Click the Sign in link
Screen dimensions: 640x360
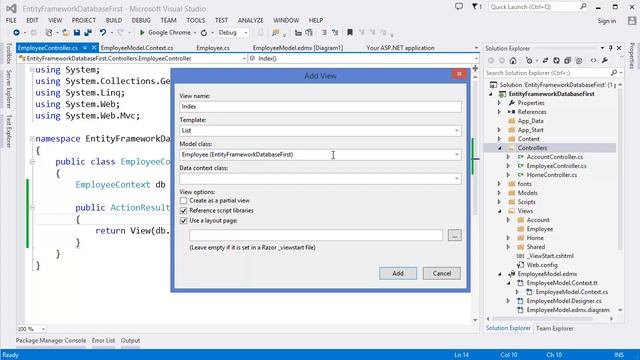coord(607,21)
